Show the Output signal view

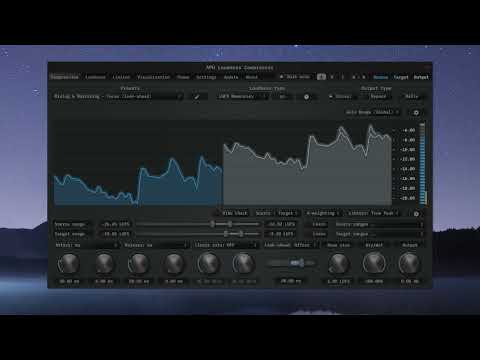coord(421,77)
